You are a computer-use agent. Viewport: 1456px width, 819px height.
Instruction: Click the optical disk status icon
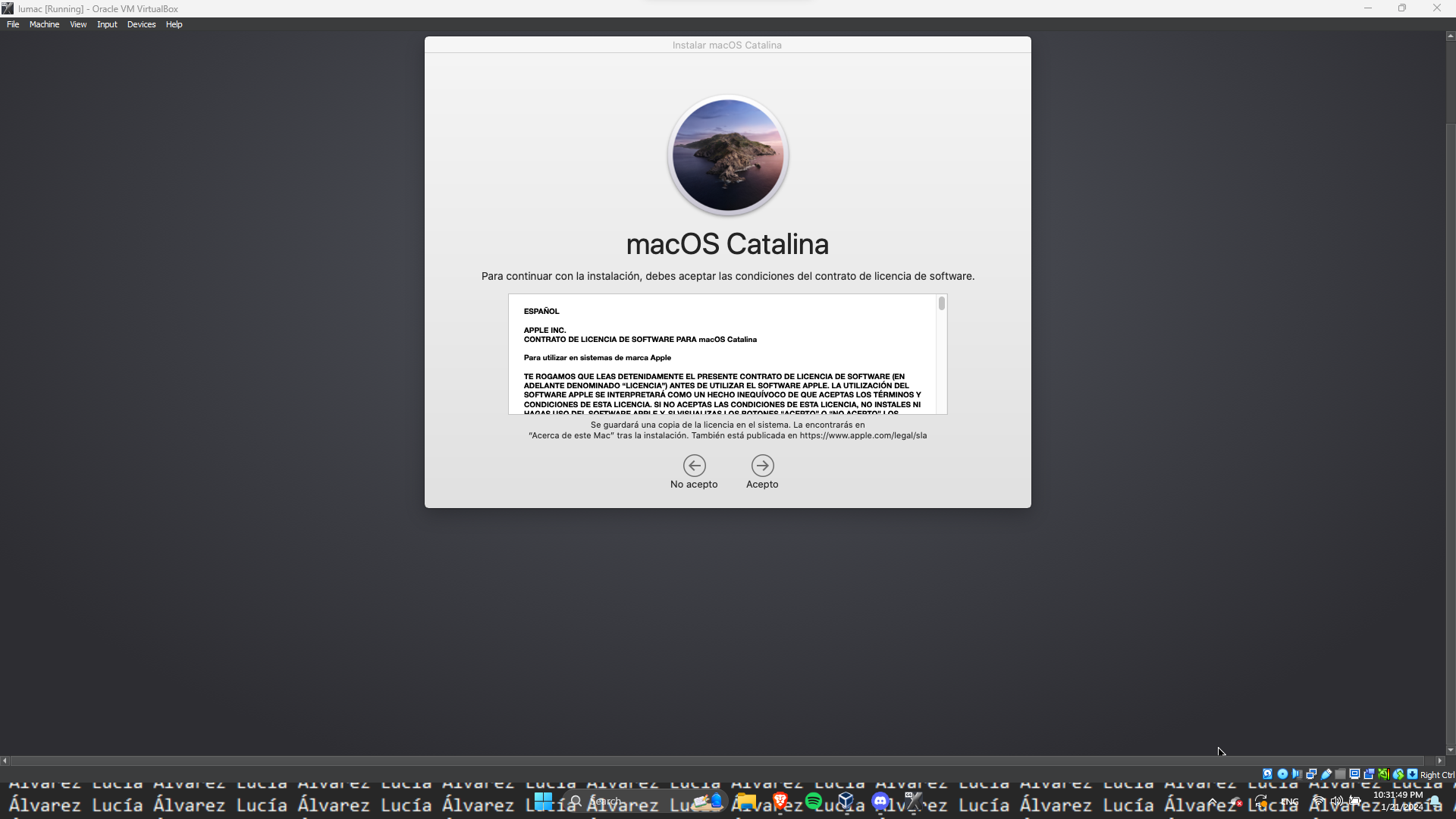(1282, 774)
